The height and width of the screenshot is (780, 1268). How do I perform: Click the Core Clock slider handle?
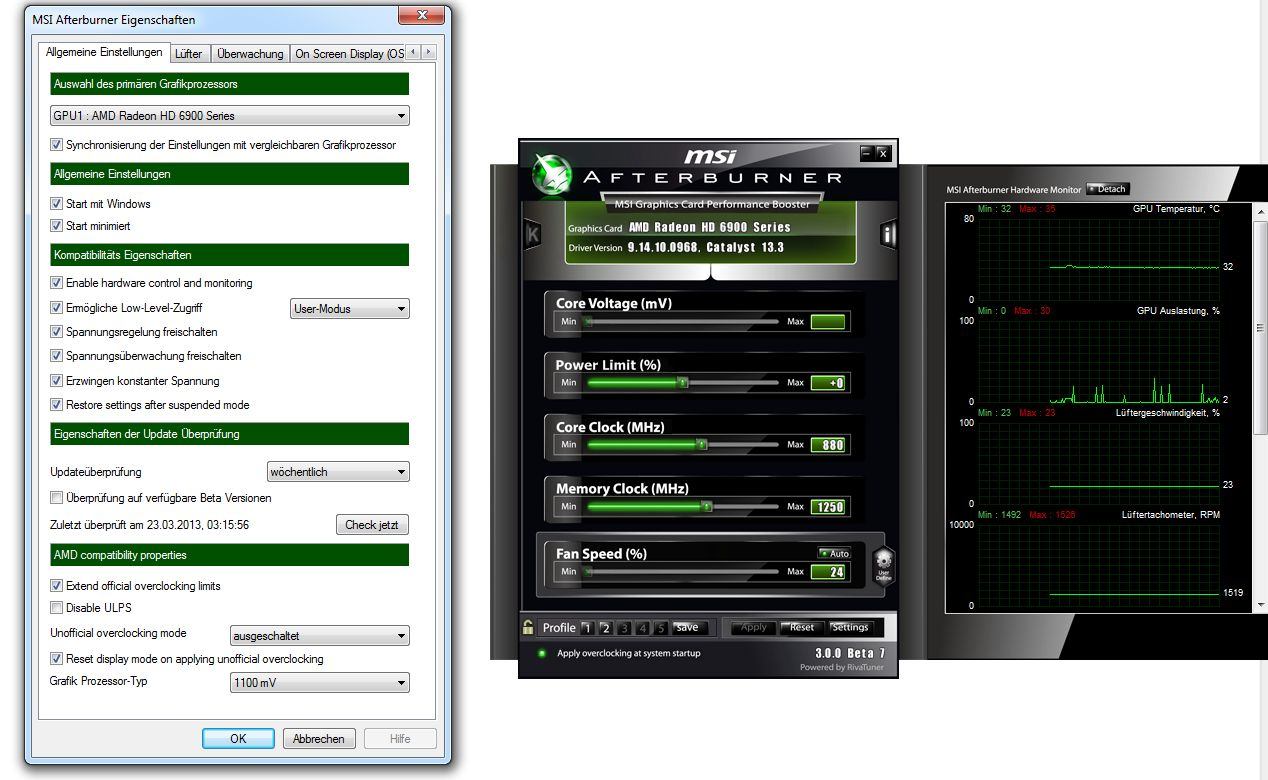click(701, 444)
